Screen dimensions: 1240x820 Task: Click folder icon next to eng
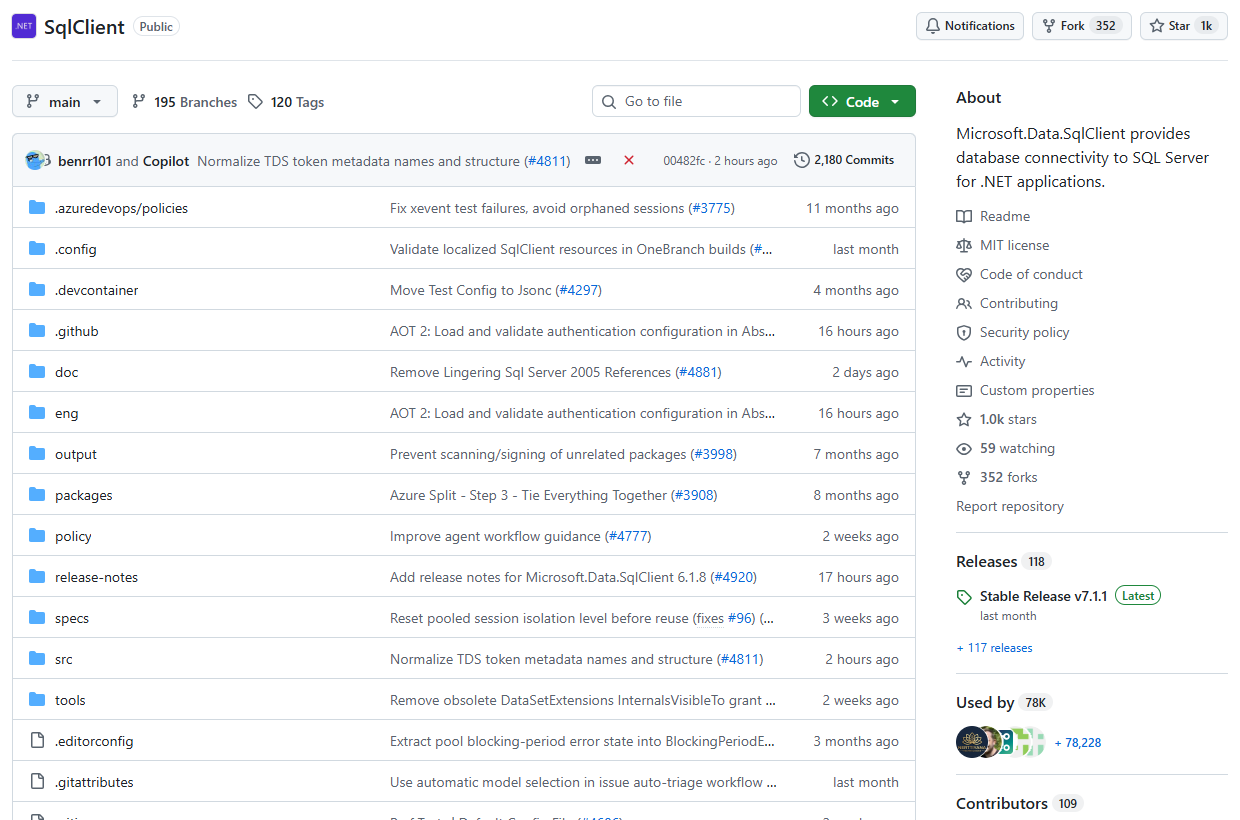tap(37, 413)
